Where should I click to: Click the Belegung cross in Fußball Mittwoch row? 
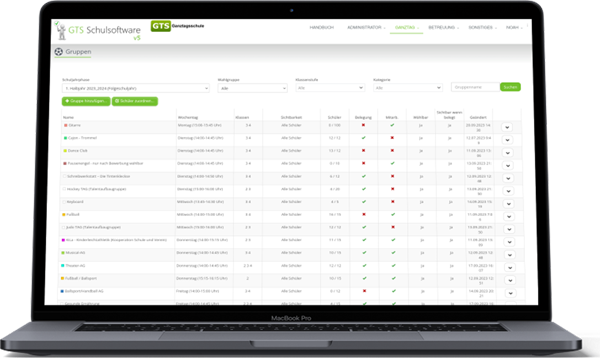tap(364, 214)
